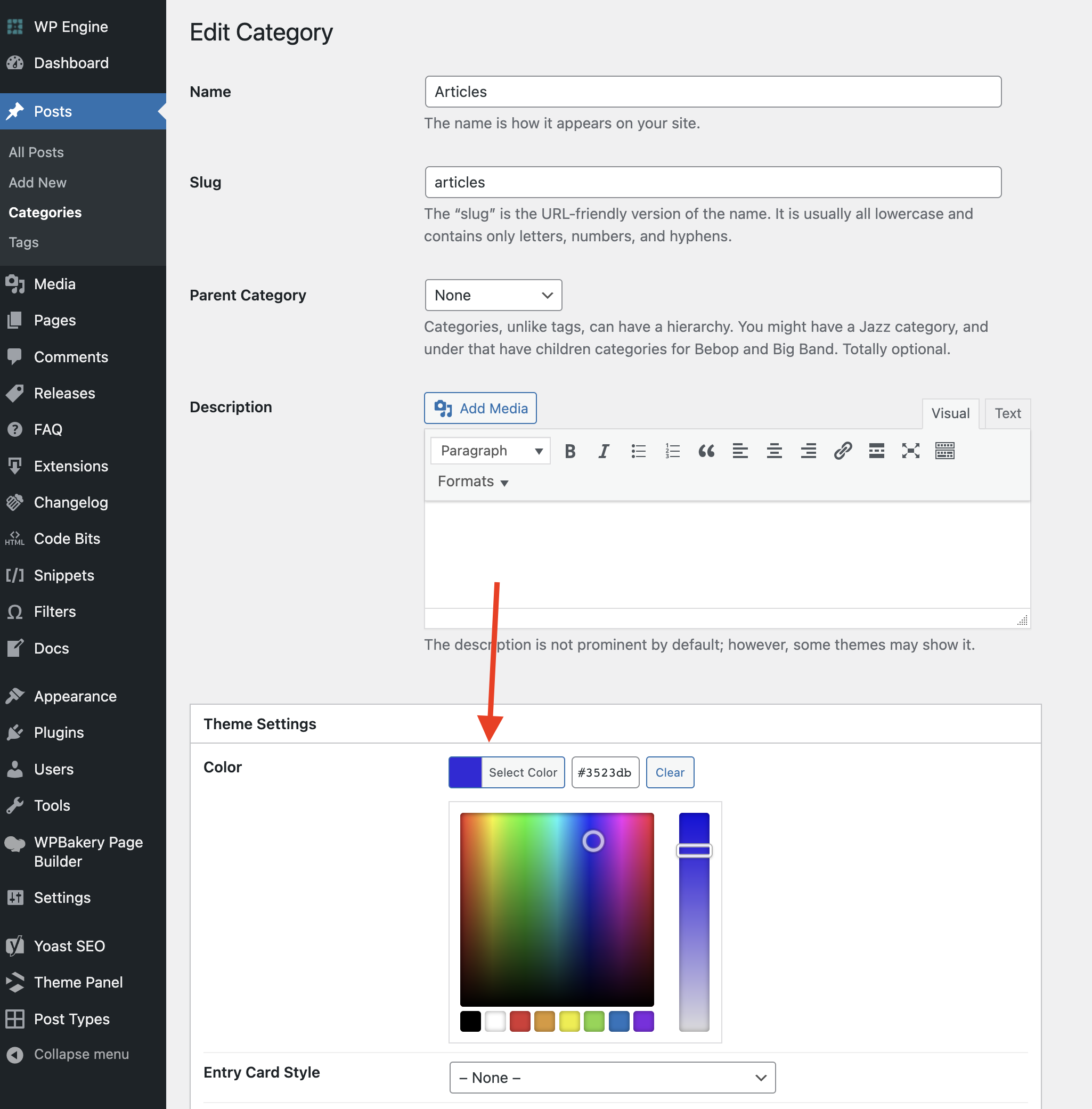Insert a numbered list
Image resolution: width=1092 pixels, height=1109 pixels.
point(672,451)
